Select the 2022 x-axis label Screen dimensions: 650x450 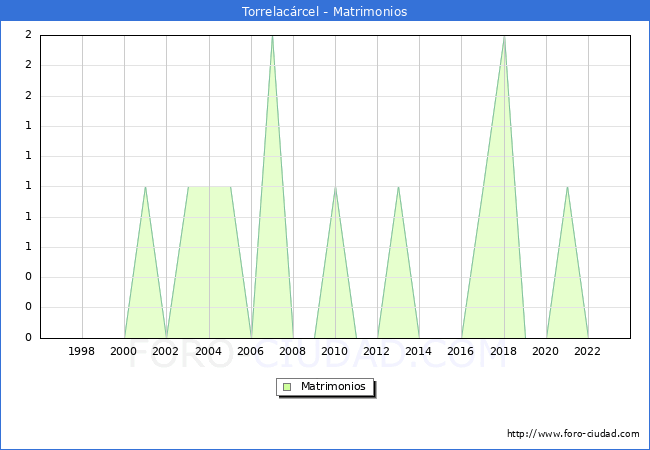(587, 351)
